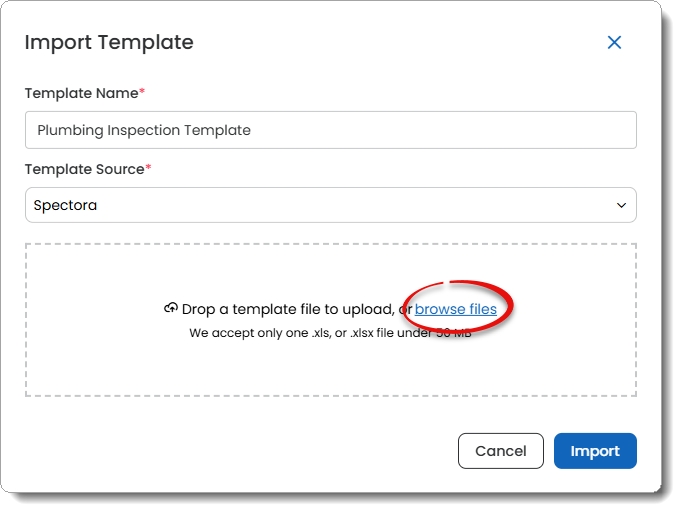
Task: Click the Template Name label
Action: 81,93
